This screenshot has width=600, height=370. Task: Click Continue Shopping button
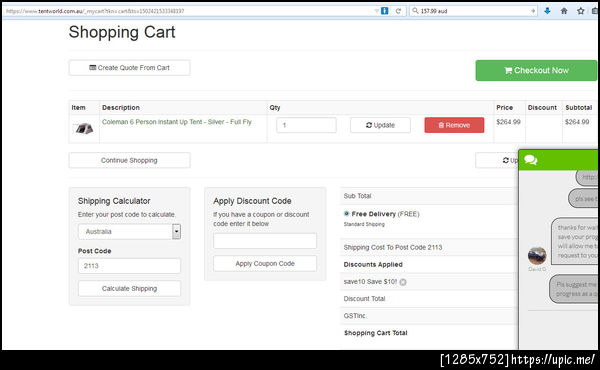tap(129, 160)
